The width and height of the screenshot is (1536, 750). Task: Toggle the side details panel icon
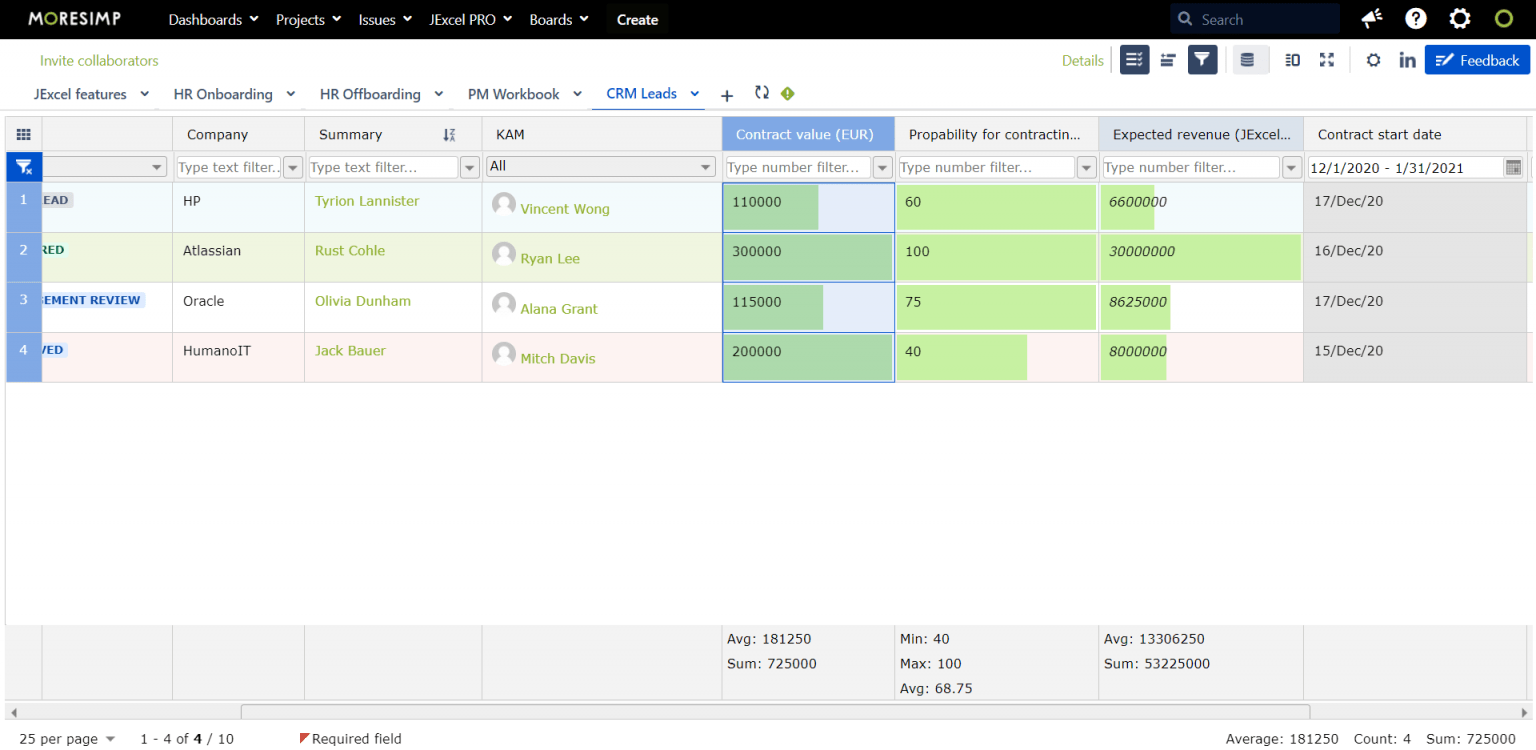[1292, 60]
